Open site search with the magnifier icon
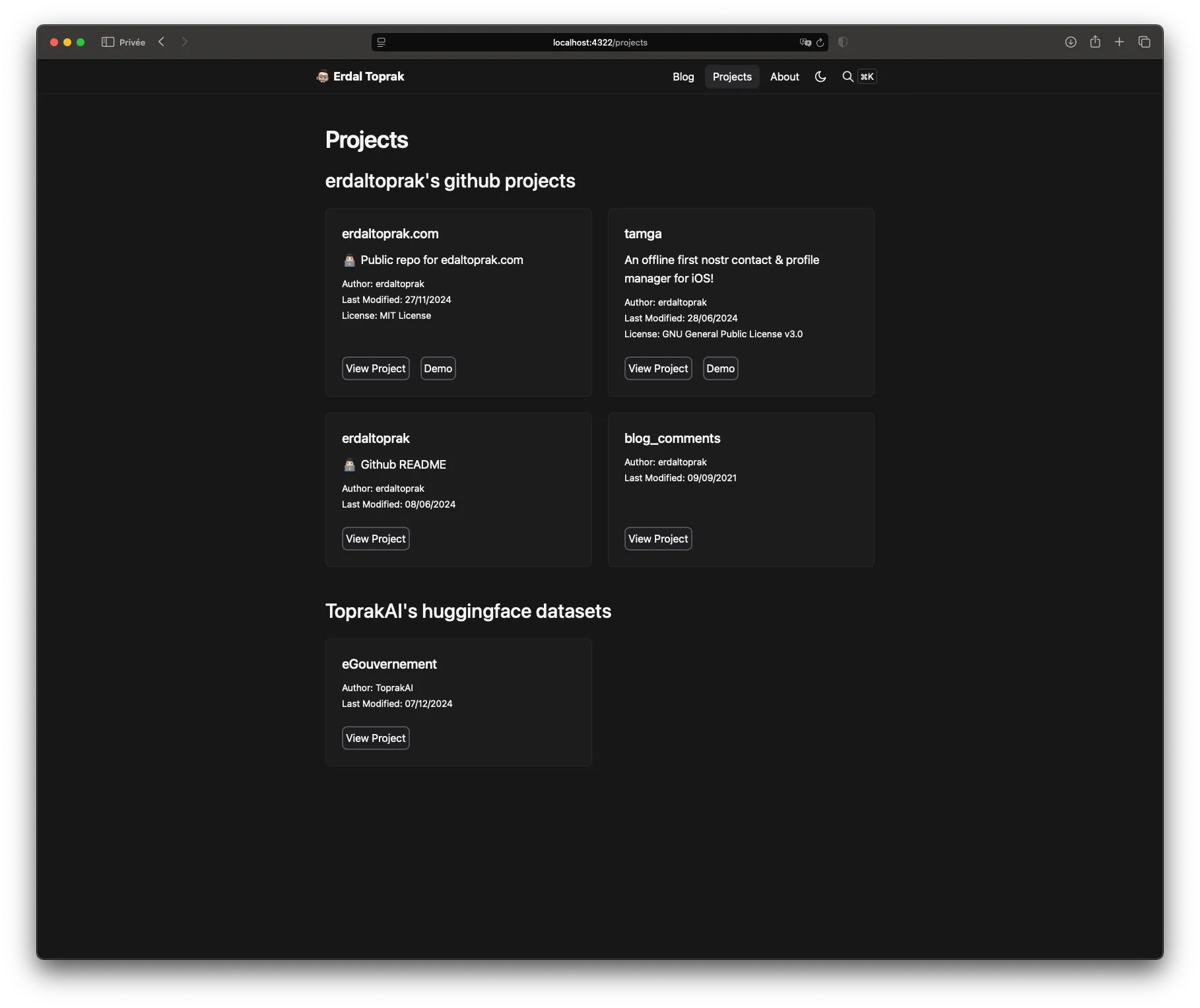1200x1008 pixels. tap(848, 77)
